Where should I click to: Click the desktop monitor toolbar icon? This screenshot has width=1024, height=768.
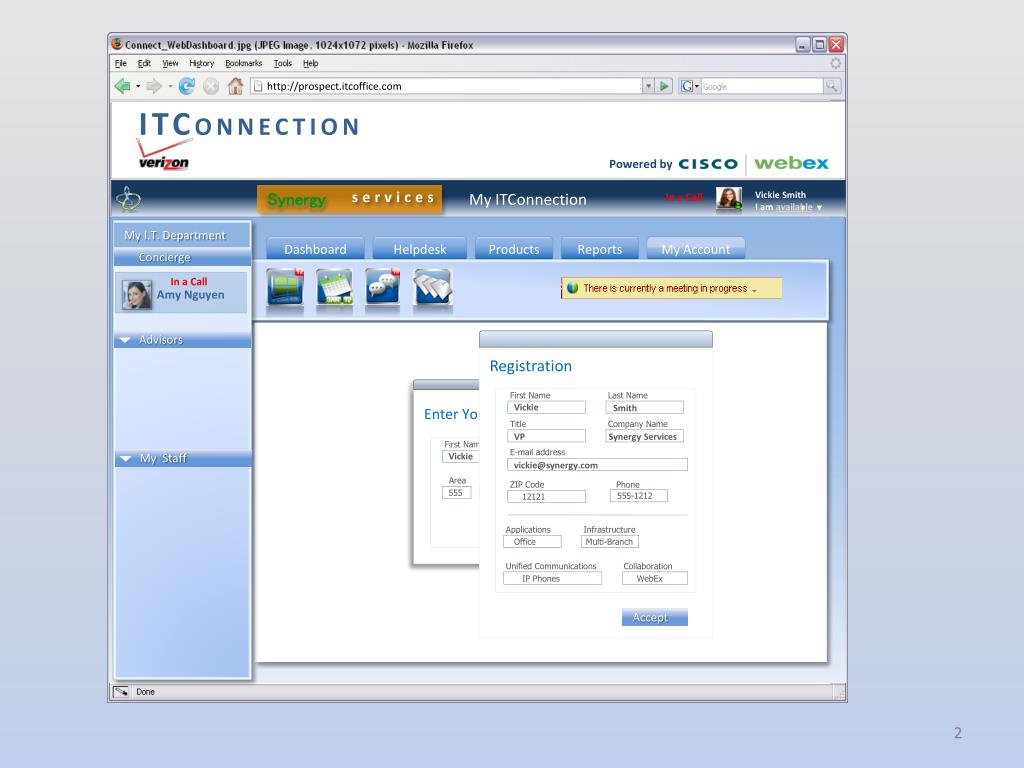tap(285, 287)
